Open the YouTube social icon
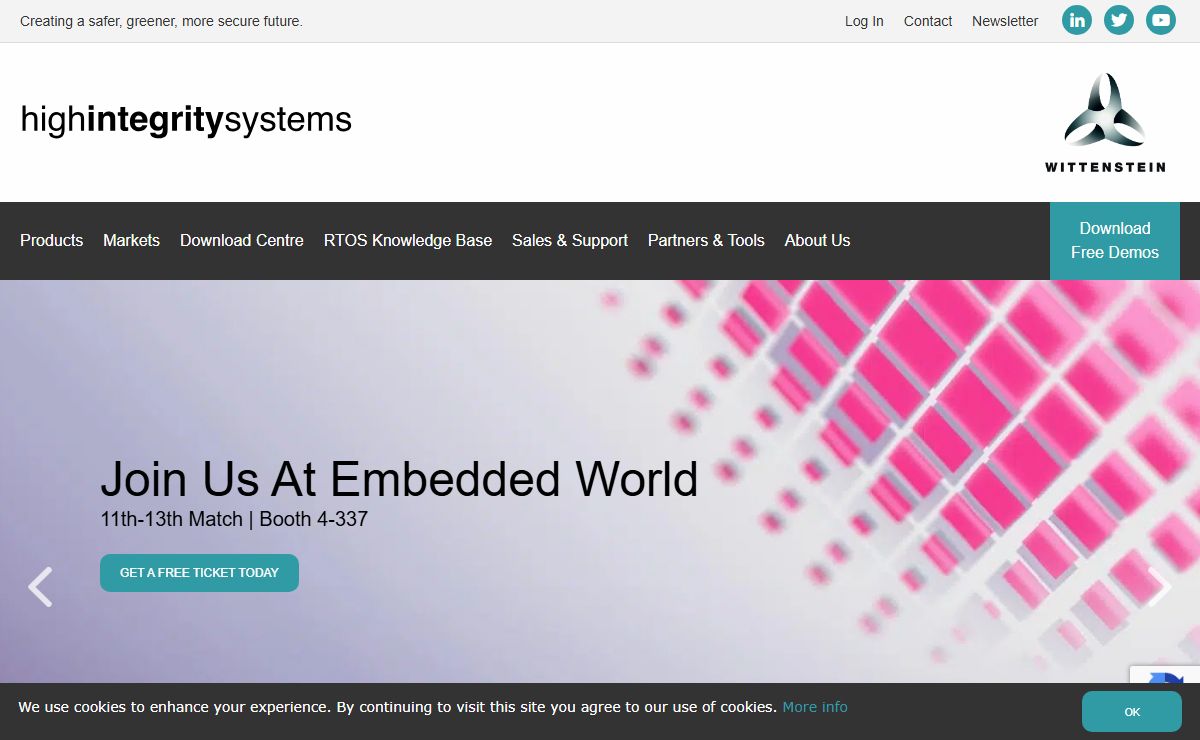The width and height of the screenshot is (1200, 740). coord(1161,20)
